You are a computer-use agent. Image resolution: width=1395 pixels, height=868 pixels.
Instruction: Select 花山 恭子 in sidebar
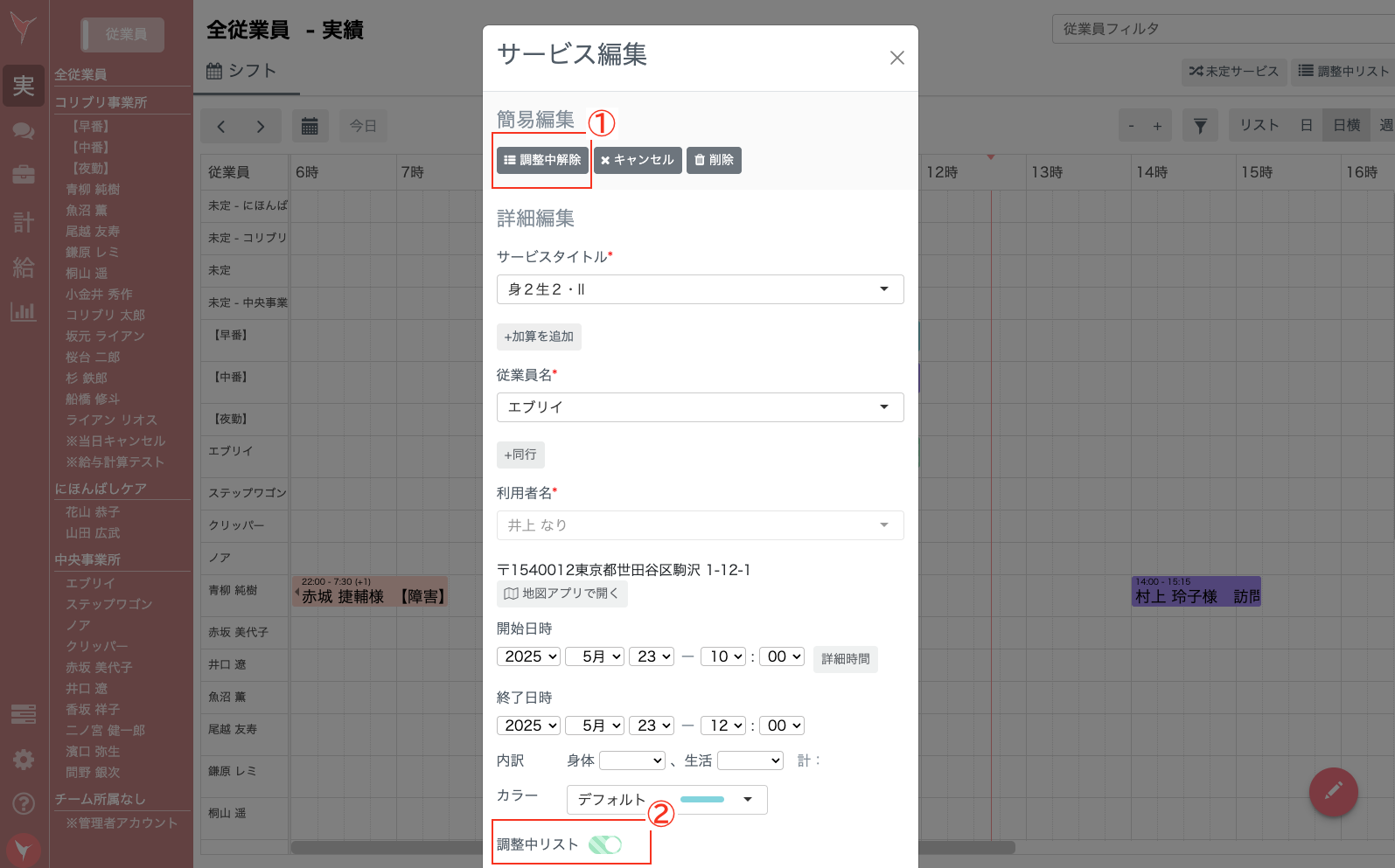(x=93, y=512)
